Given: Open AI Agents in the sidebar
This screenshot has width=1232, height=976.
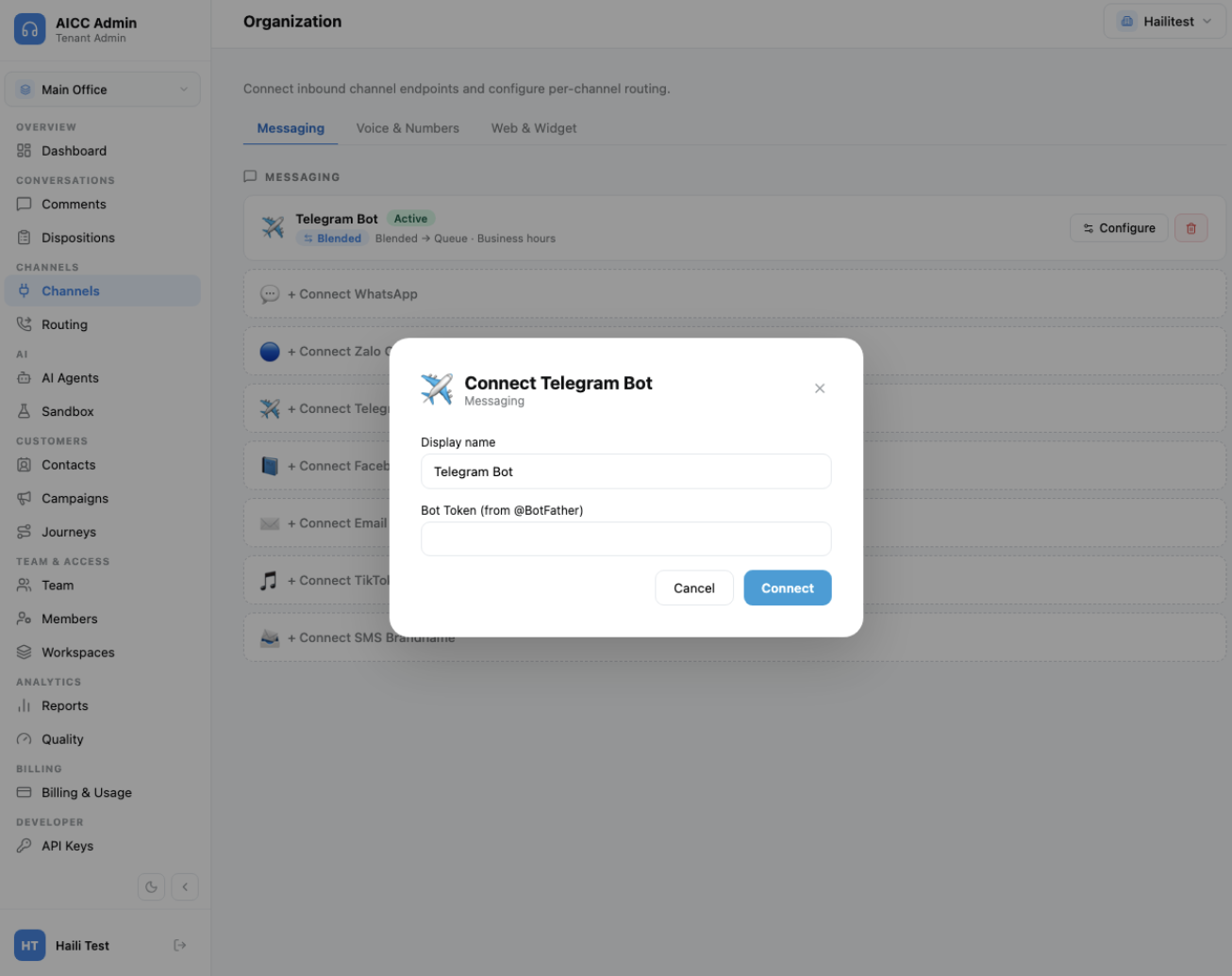Looking at the screenshot, I should coord(103,378).
